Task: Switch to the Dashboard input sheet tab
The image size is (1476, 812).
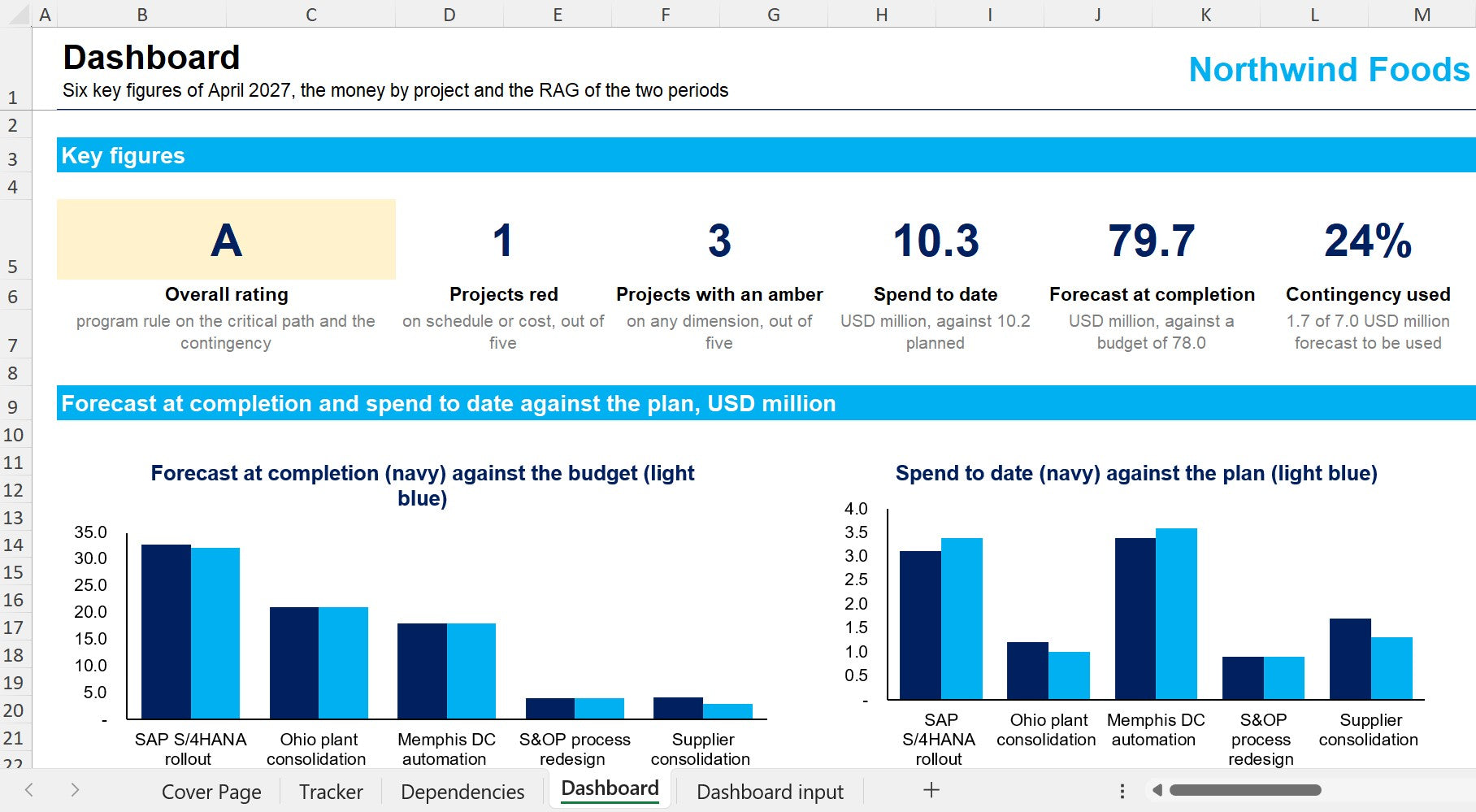Action: [770, 792]
